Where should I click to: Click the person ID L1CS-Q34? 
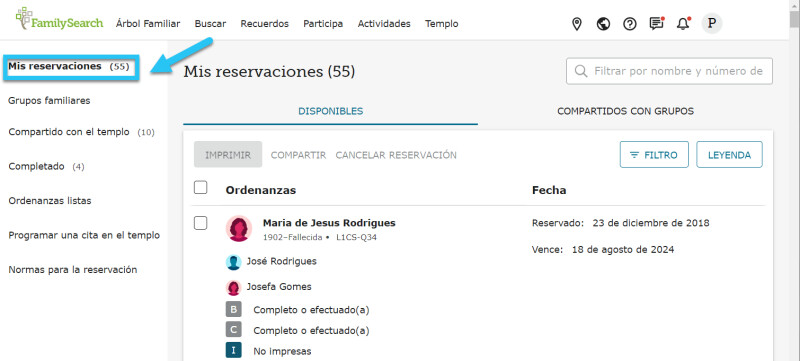(357, 238)
